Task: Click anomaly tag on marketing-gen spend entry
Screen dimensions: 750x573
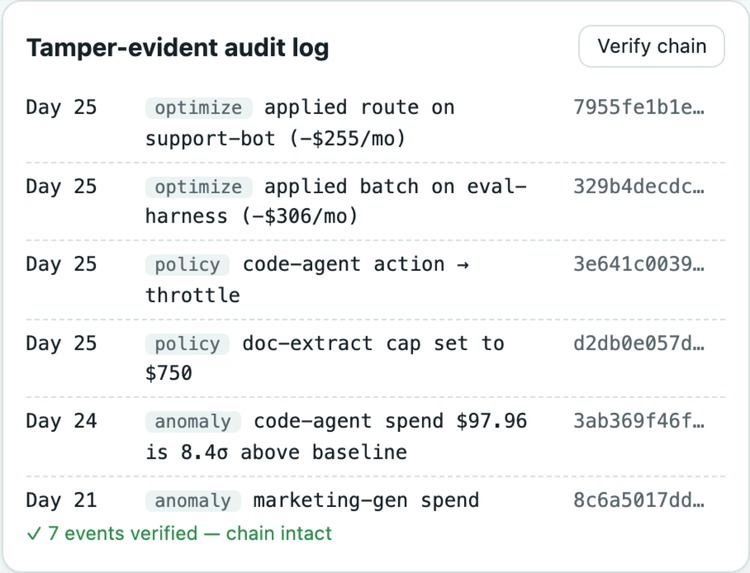Action: (x=193, y=500)
